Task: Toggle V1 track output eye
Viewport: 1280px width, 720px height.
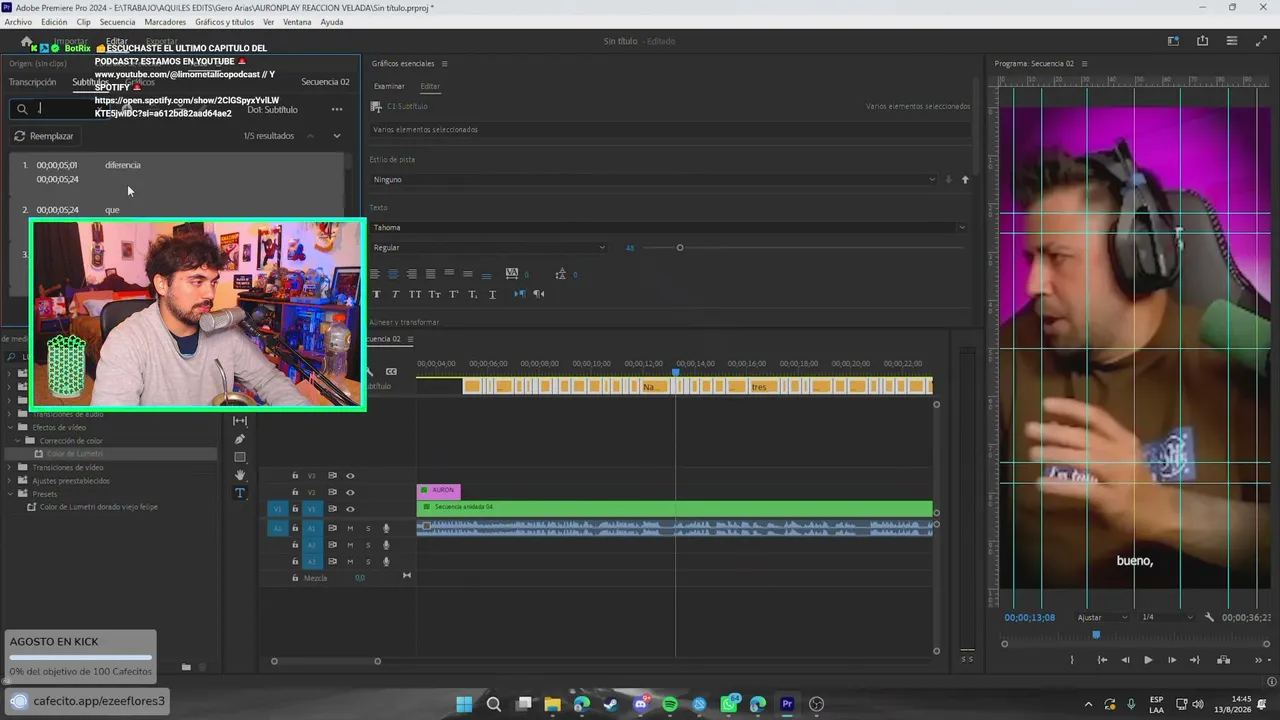Action: [350, 509]
